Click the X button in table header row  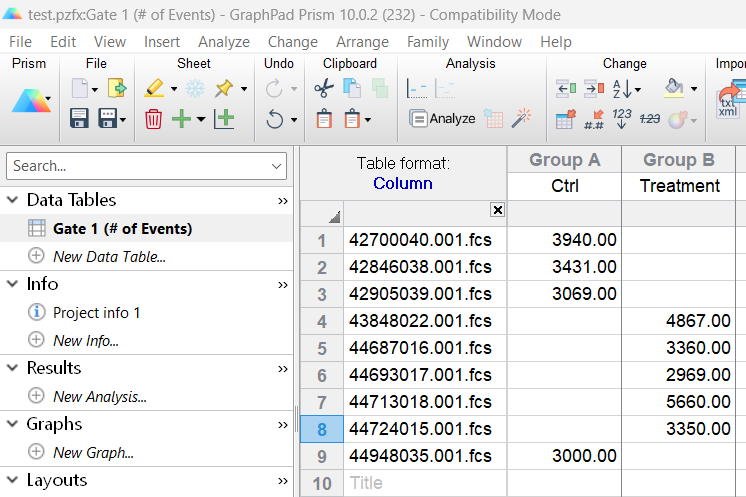click(497, 210)
